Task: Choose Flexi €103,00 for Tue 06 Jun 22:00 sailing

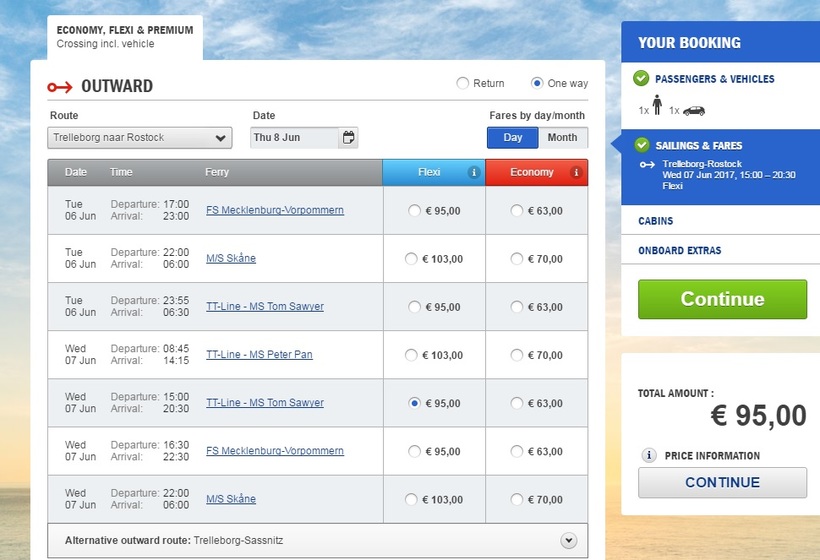Action: click(411, 259)
